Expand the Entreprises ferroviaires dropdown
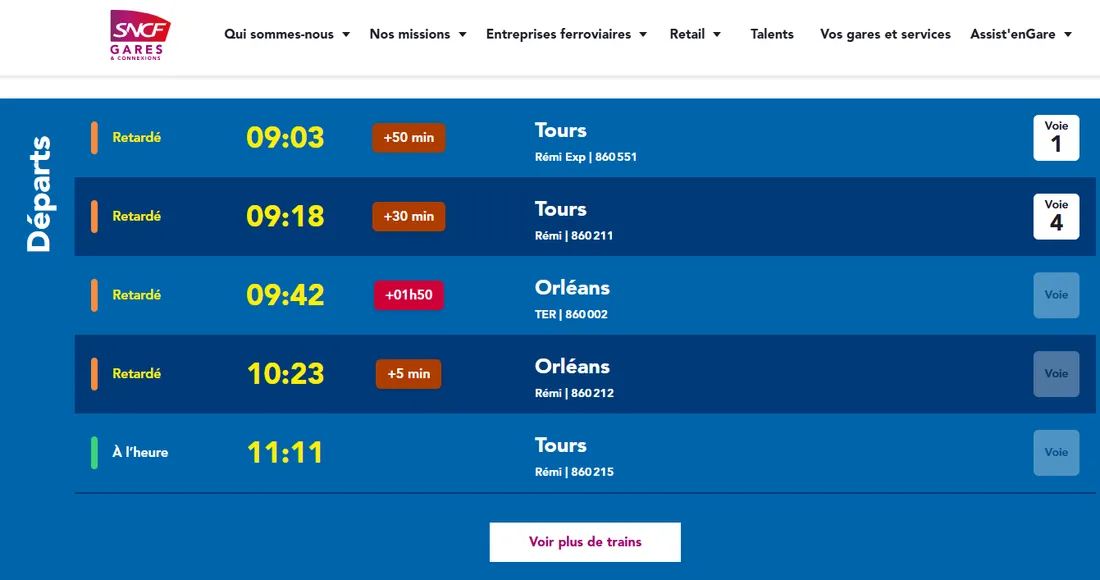This screenshot has width=1100, height=580. 566,33
